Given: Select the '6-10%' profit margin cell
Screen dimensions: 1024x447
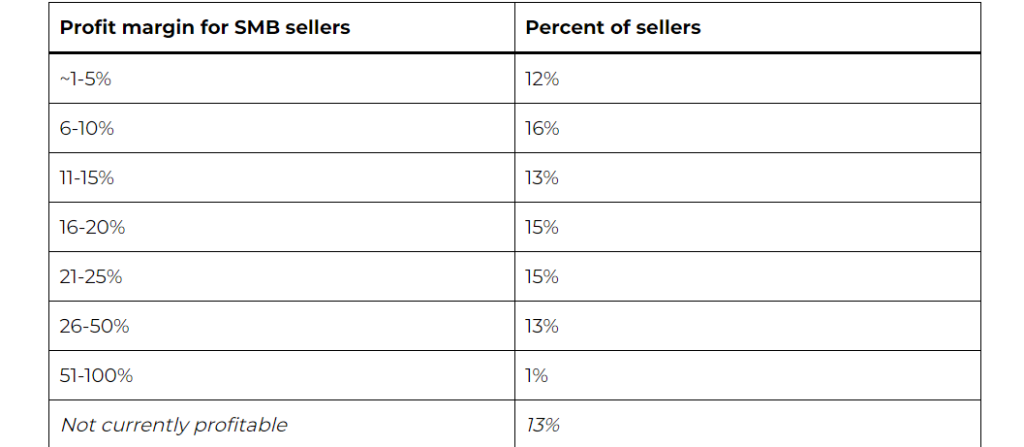Looking at the screenshot, I should click(x=86, y=129).
